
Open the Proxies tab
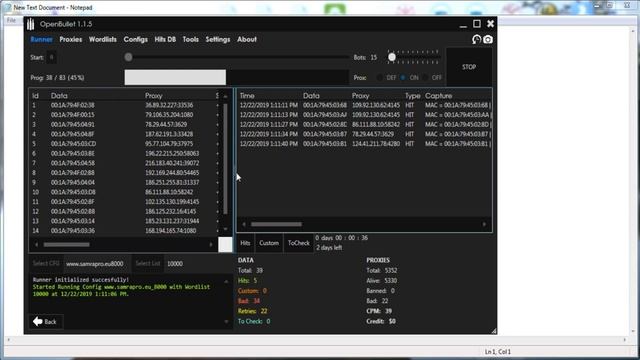click(71, 40)
